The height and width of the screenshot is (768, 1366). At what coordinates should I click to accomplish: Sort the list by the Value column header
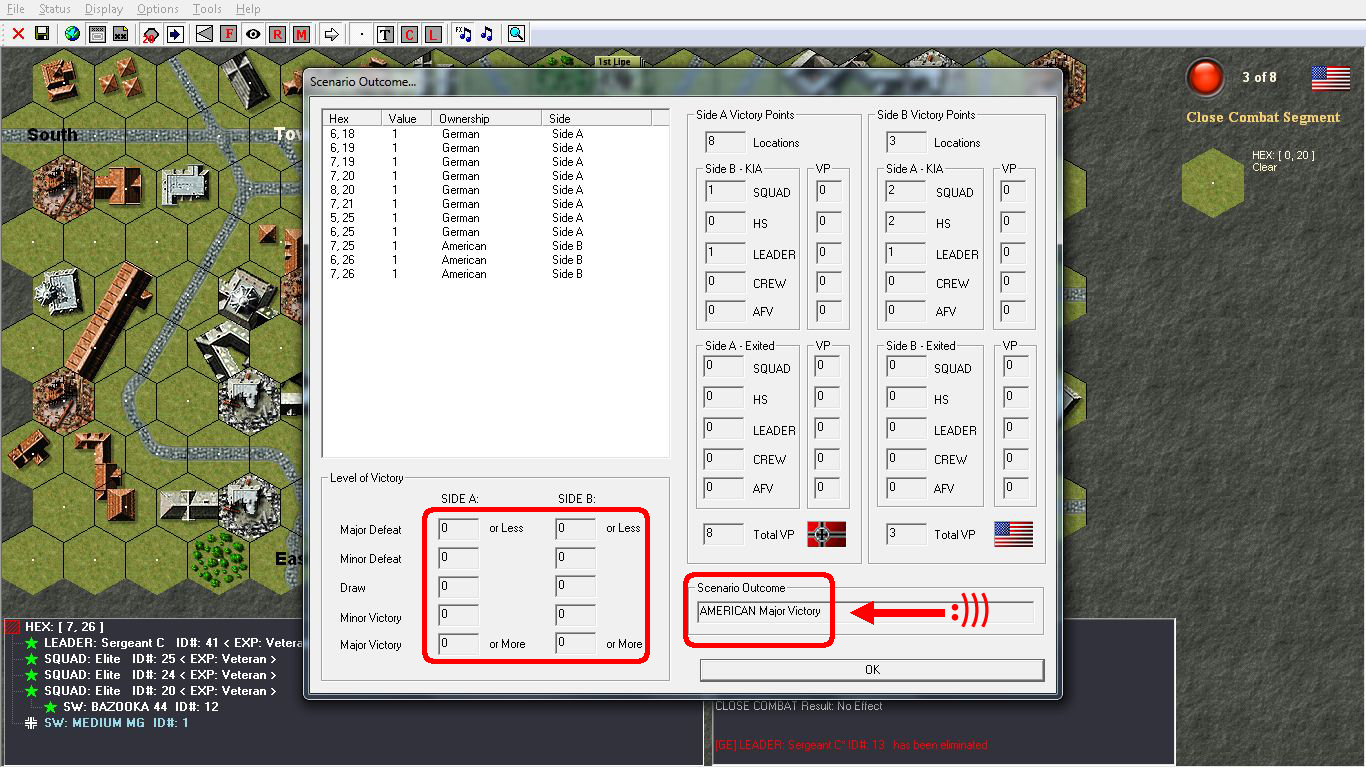[x=408, y=118]
